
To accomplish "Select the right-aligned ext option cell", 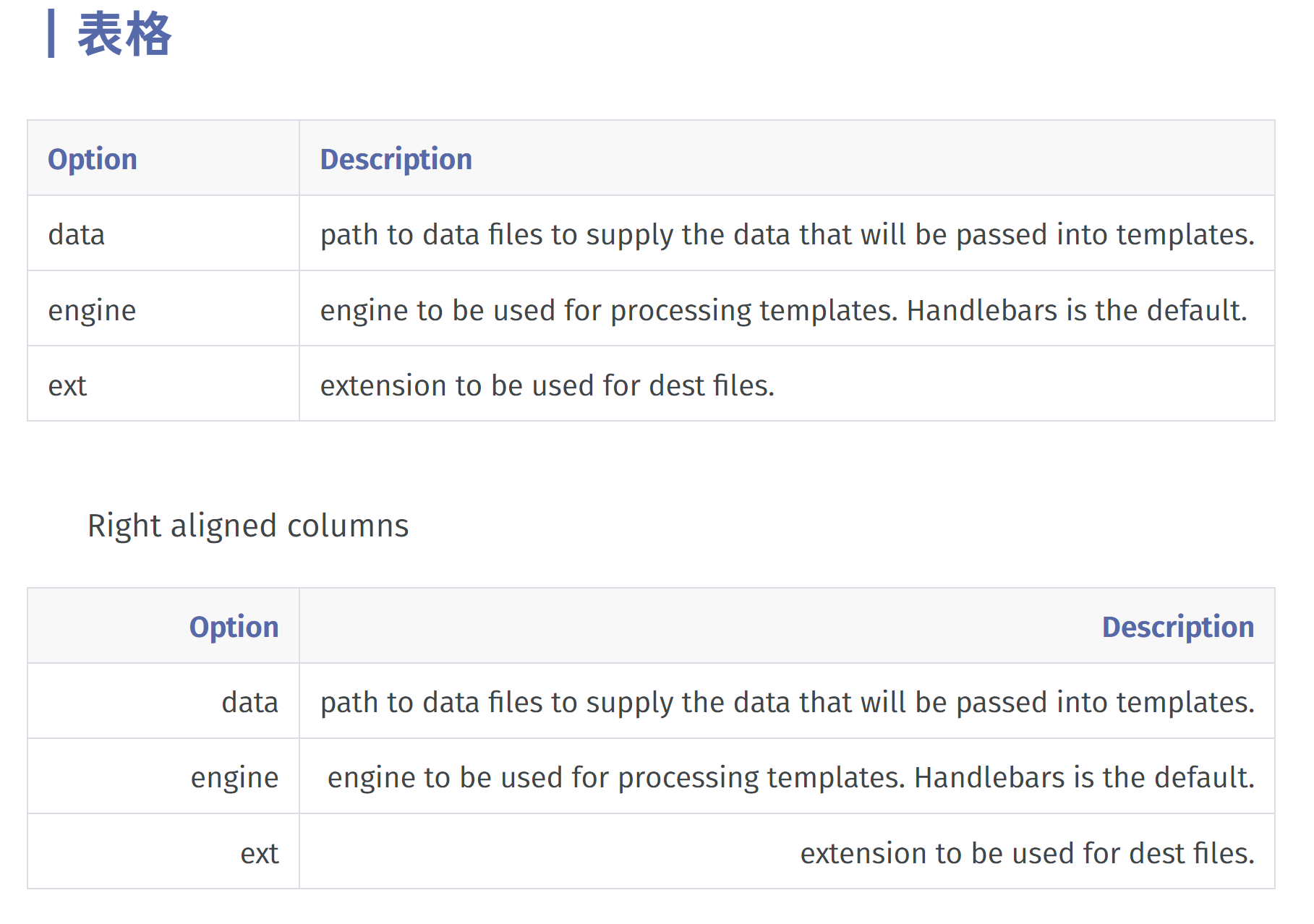I will point(259,853).
